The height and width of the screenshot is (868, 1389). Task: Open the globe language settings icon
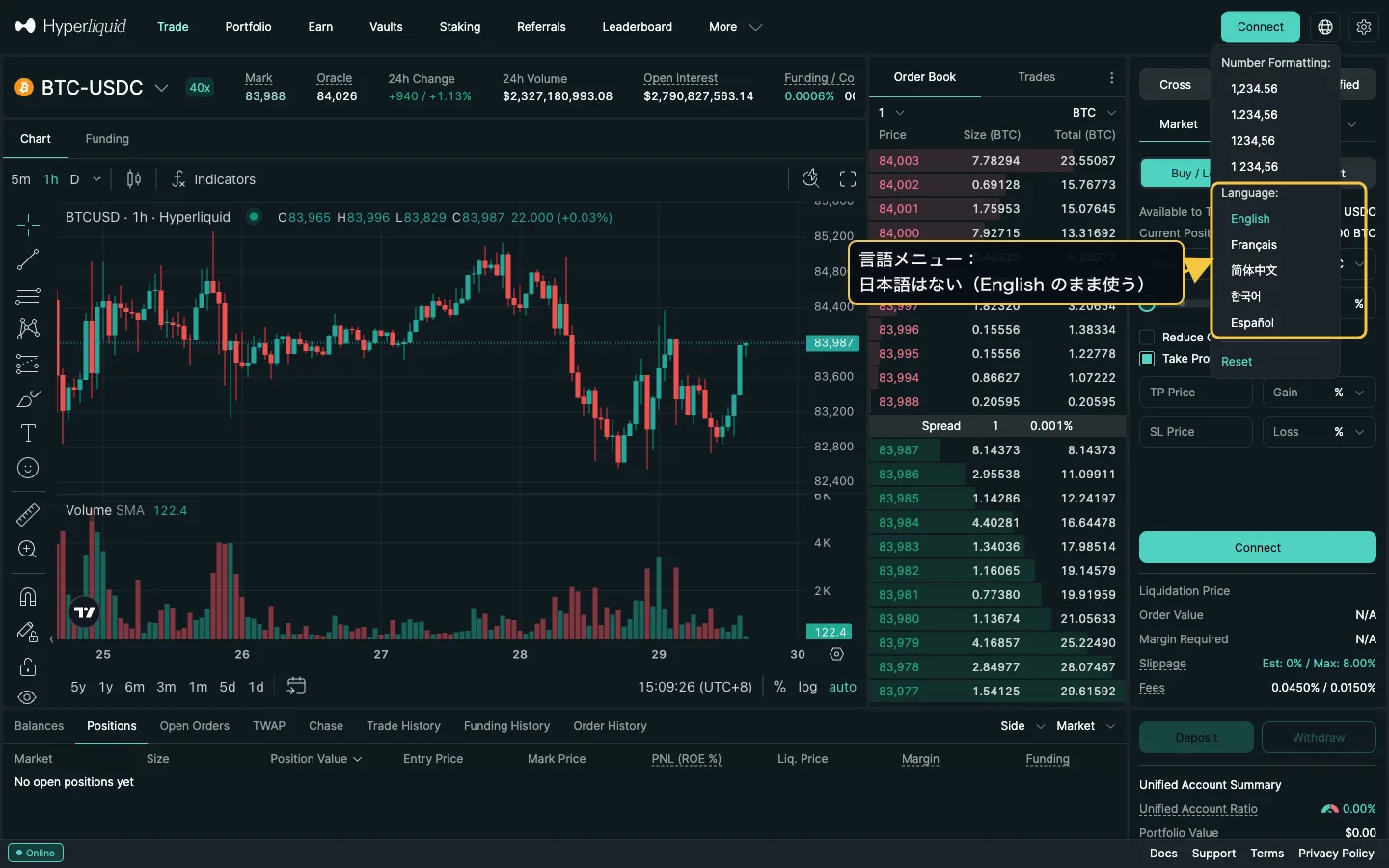(1325, 27)
